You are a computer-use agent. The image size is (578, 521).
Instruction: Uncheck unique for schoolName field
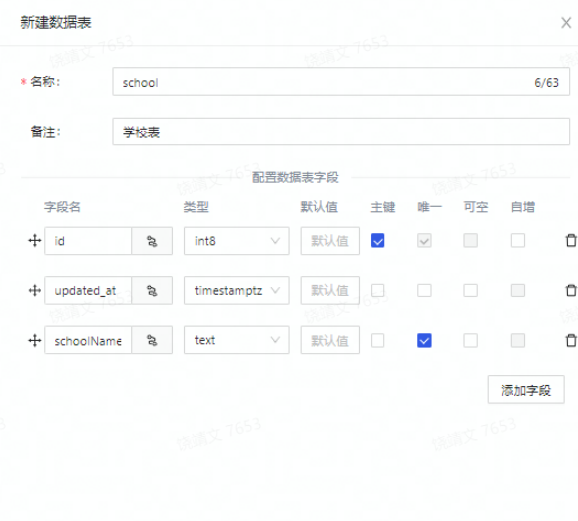click(x=424, y=340)
